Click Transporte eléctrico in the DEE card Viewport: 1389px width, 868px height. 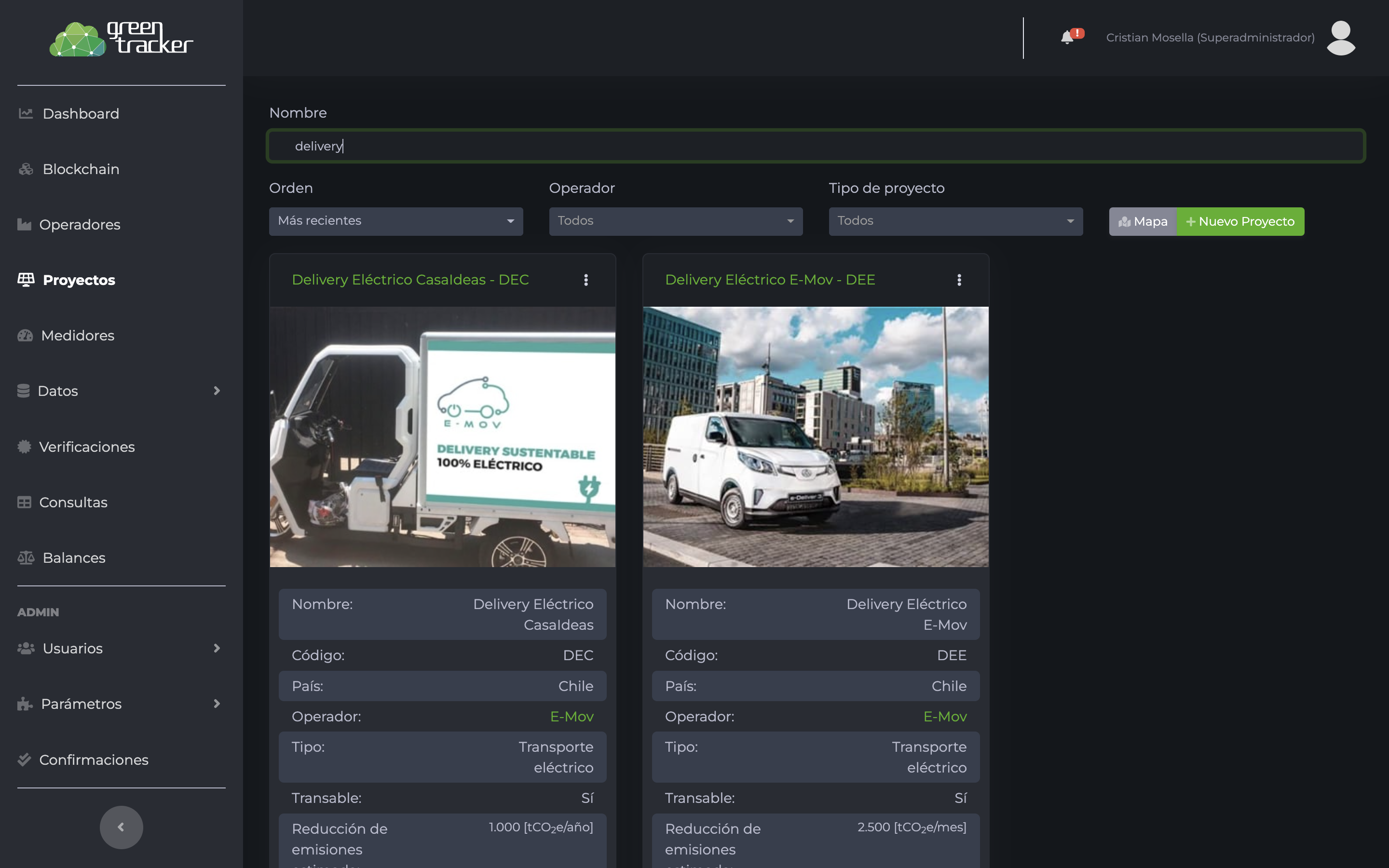click(x=929, y=757)
